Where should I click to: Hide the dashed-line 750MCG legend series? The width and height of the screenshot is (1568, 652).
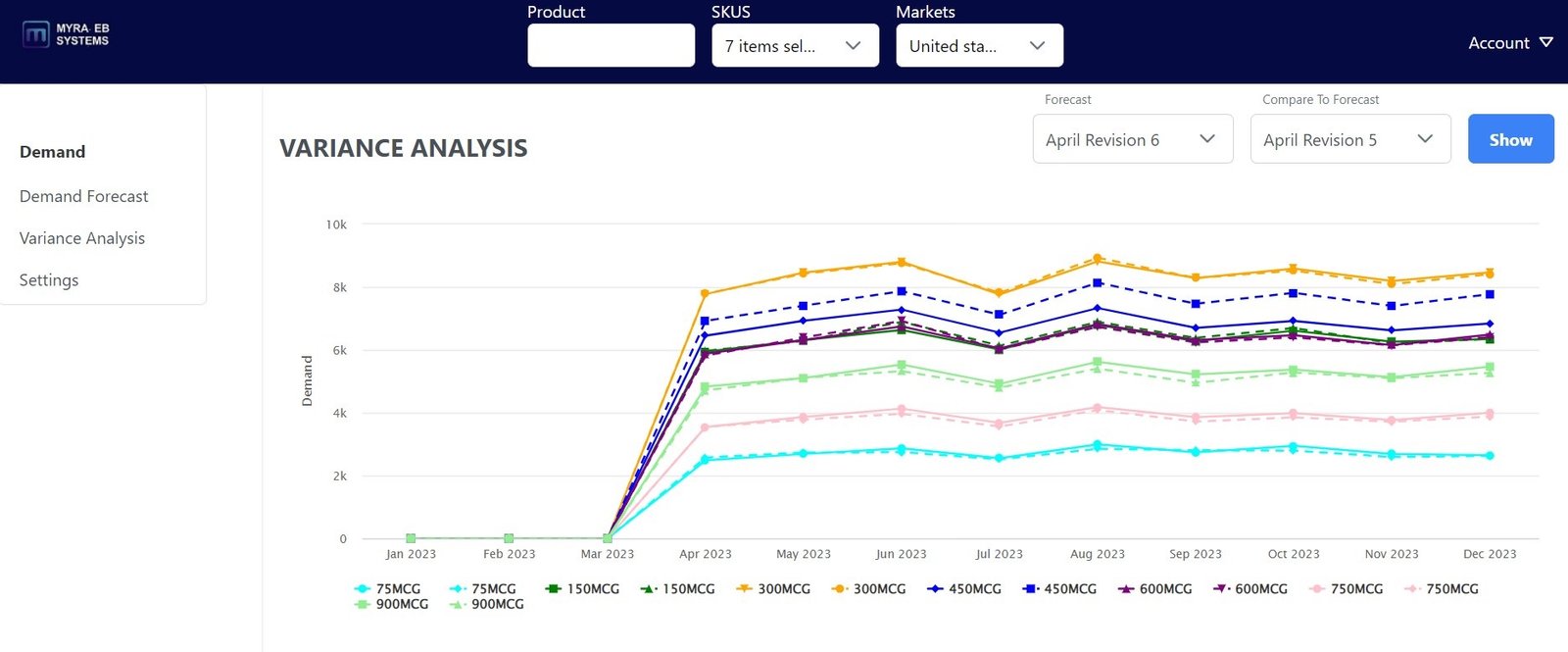1442,589
